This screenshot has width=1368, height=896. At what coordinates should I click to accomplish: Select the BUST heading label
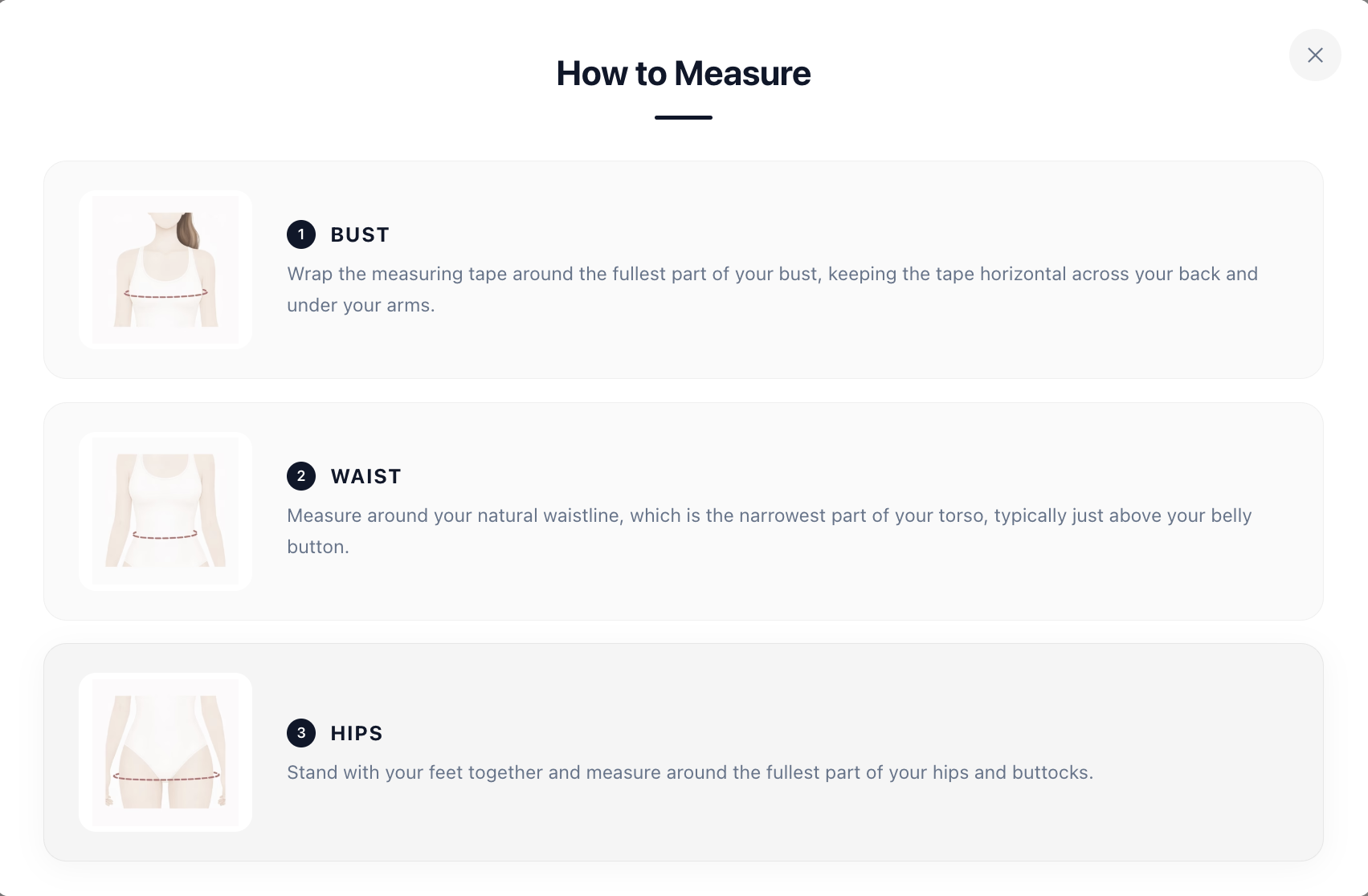pyautogui.click(x=359, y=234)
